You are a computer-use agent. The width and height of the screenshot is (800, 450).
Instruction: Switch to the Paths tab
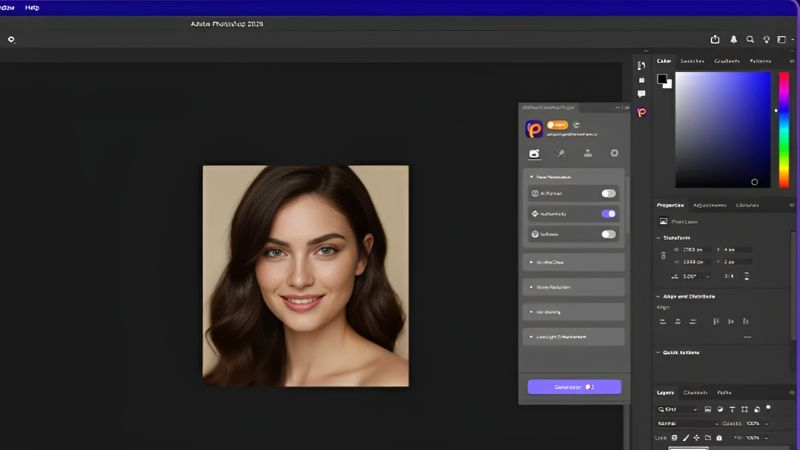pos(724,392)
